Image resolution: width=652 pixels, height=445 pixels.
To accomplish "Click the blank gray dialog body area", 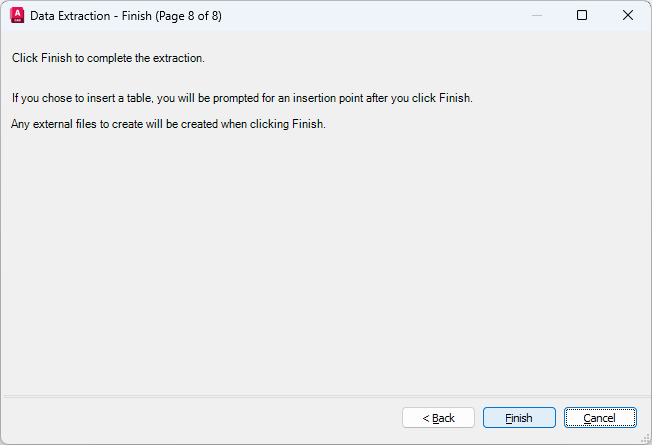I will tap(325, 260).
